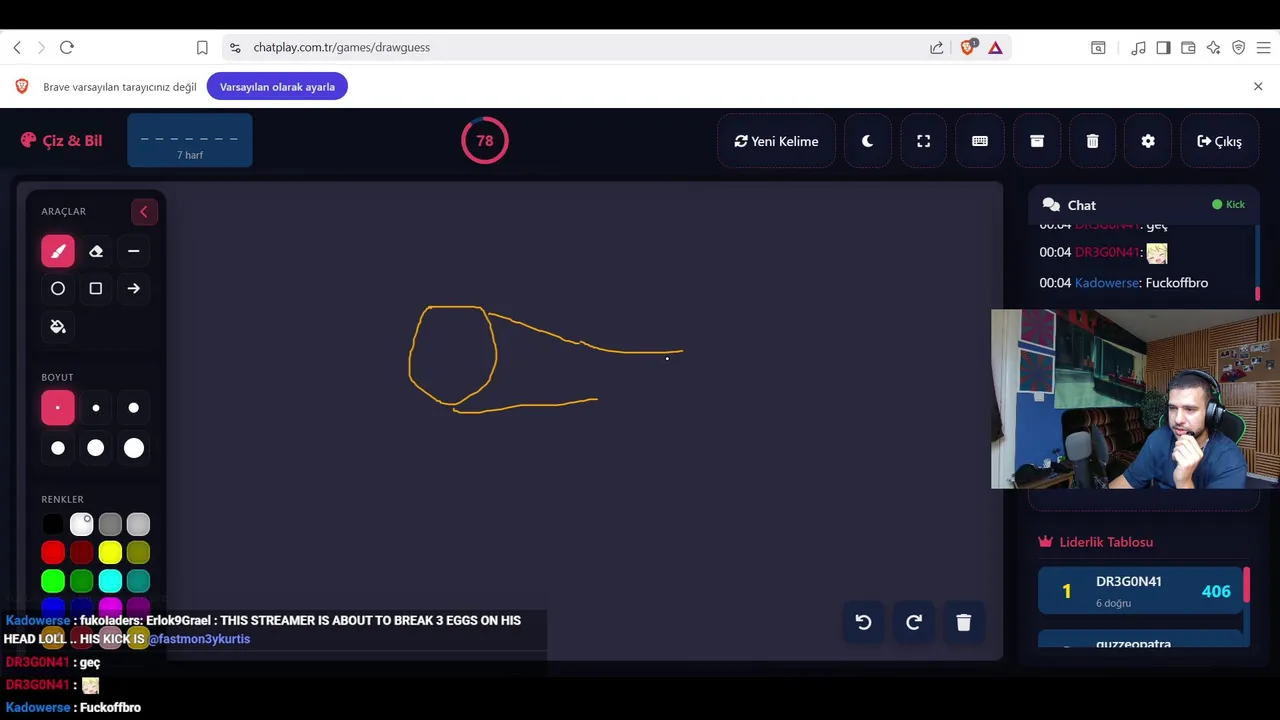The height and width of the screenshot is (720, 1280).
Task: Pick the cyan color swatch
Action: tap(110, 580)
